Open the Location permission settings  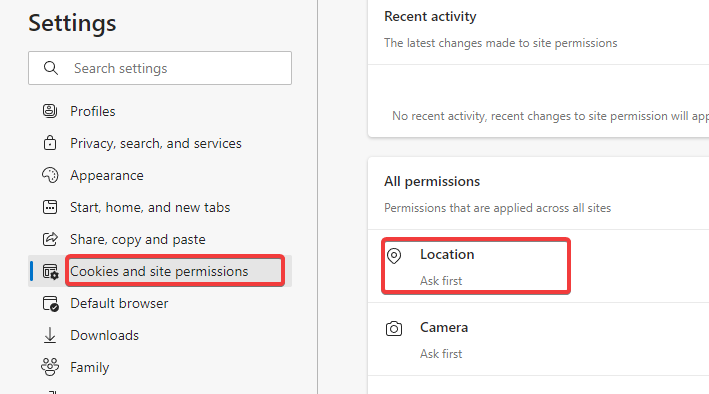click(x=538, y=266)
